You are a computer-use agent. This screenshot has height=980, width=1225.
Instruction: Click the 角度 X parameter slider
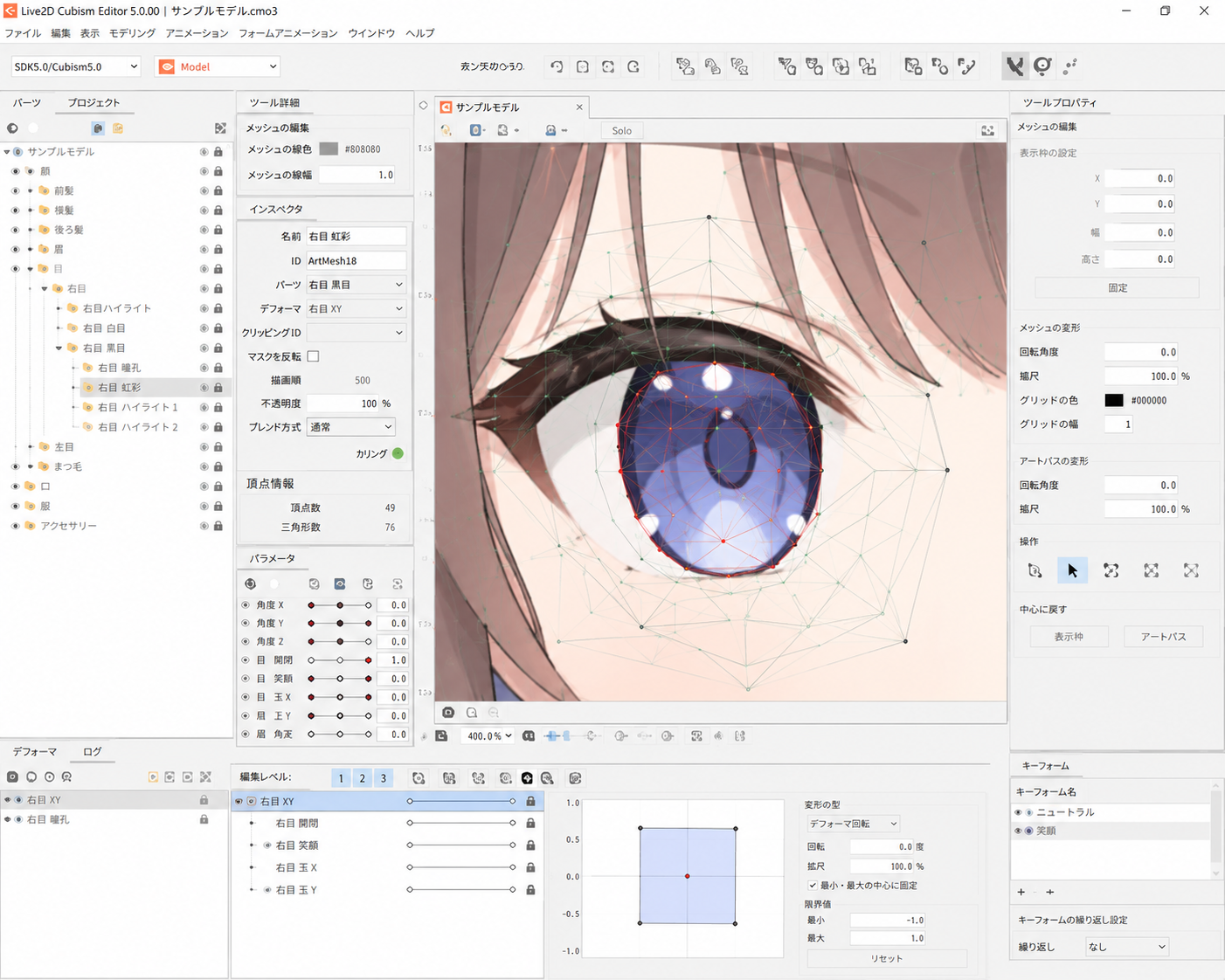[340, 605]
